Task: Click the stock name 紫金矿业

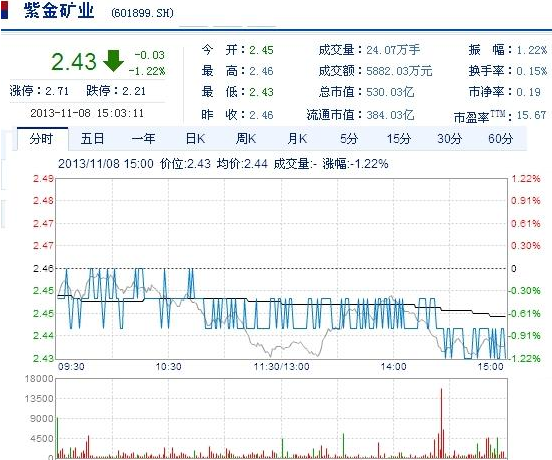Action: [x=59, y=11]
